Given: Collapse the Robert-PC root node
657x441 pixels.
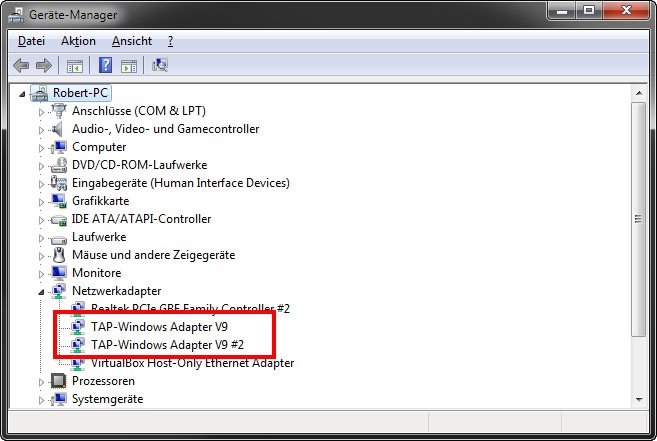Looking at the screenshot, I should coord(22,94).
